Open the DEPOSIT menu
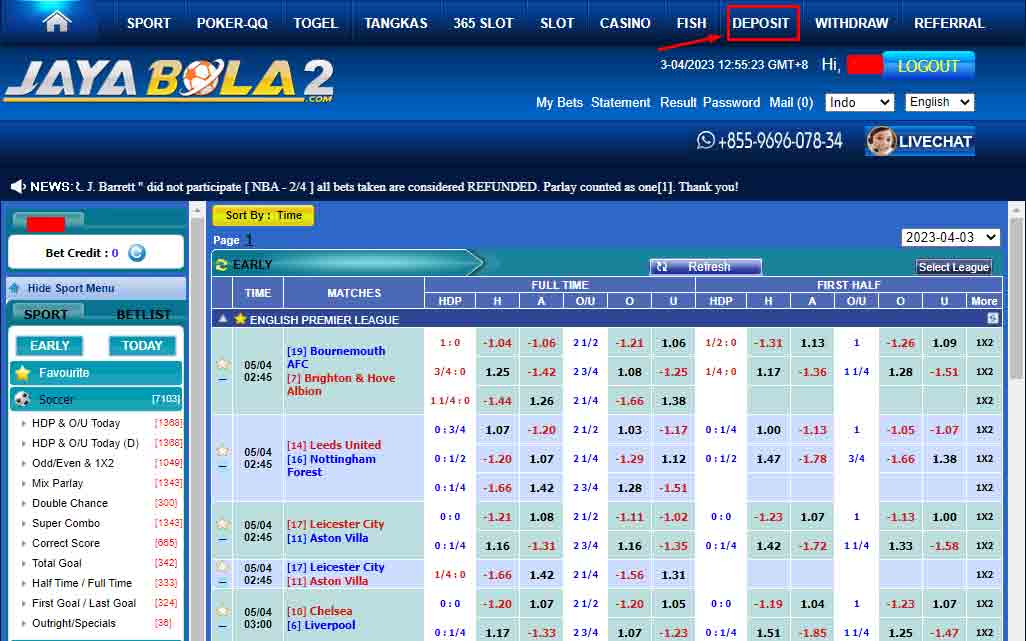The width and height of the screenshot is (1026, 641). tap(761, 24)
